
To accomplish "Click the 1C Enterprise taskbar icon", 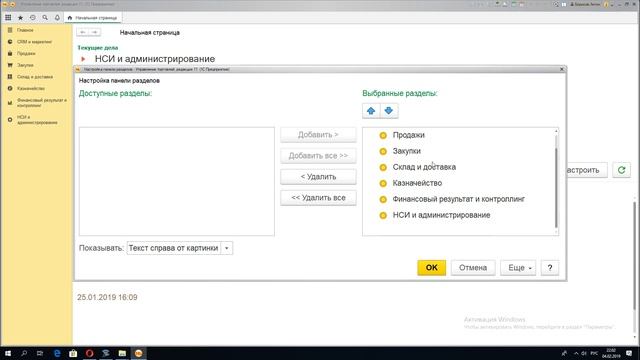I will [x=138, y=353].
